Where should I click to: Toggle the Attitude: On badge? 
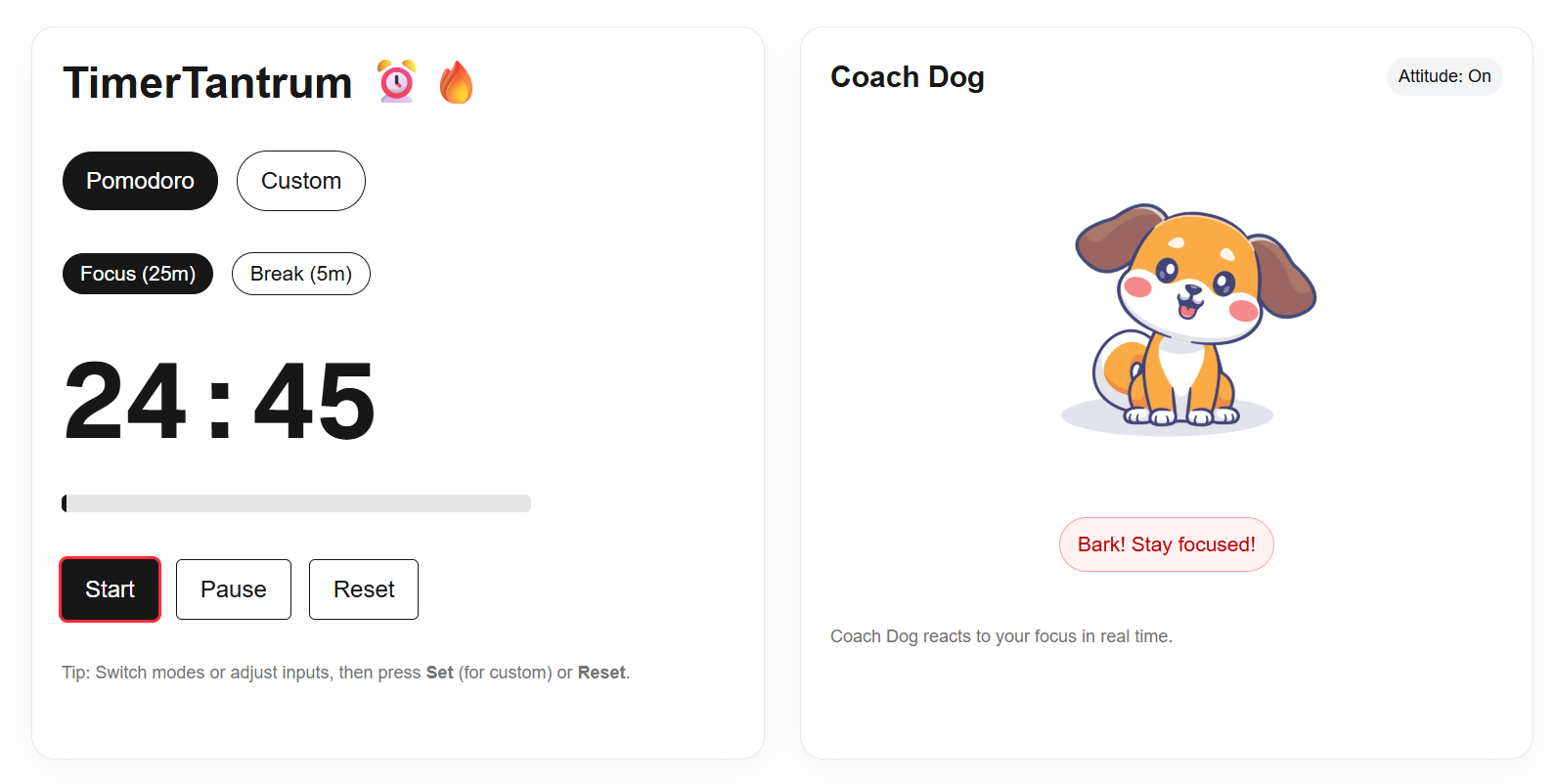pos(1444,76)
